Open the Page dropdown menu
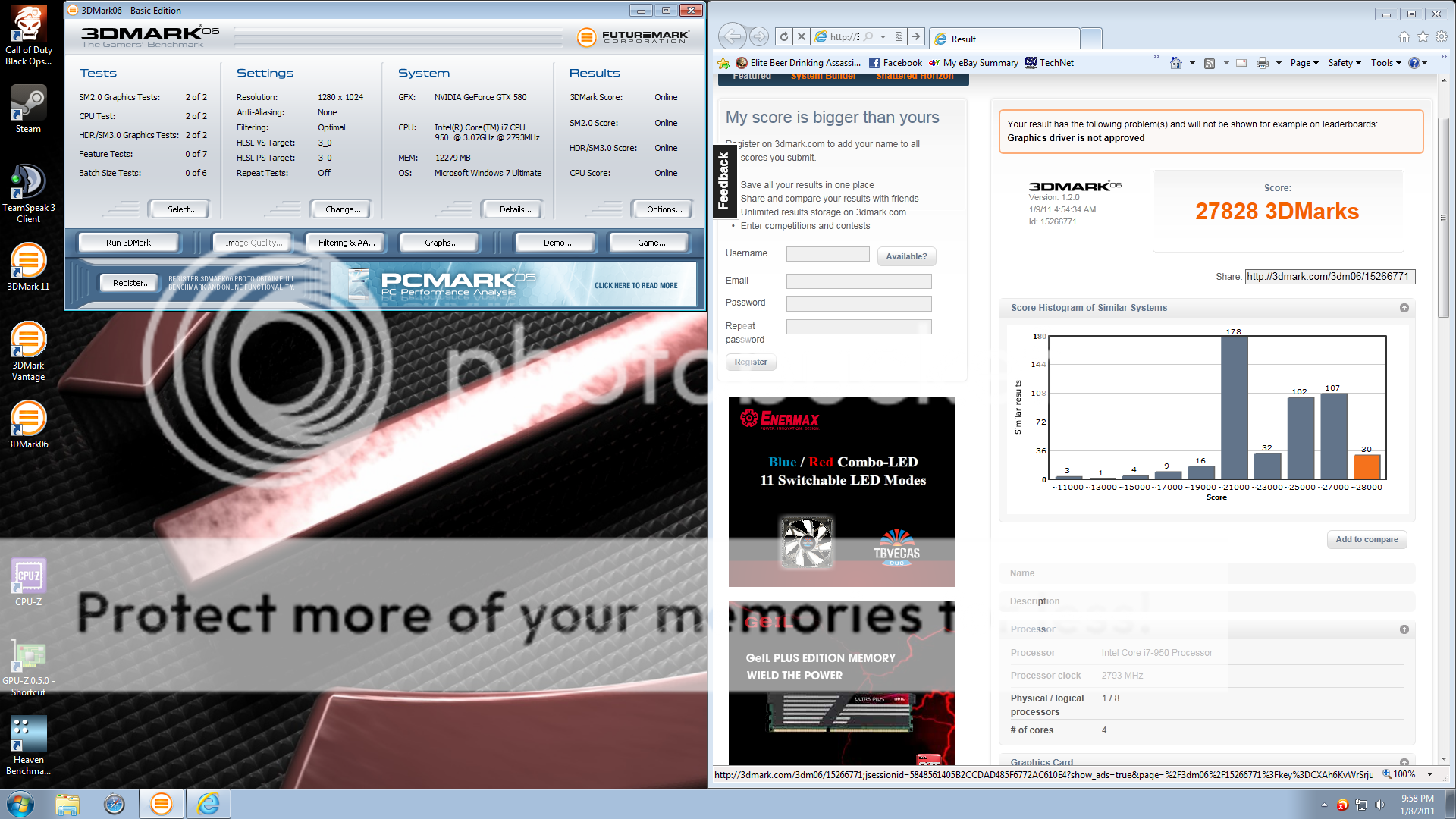Image resolution: width=1456 pixels, height=819 pixels. pos(1304,63)
